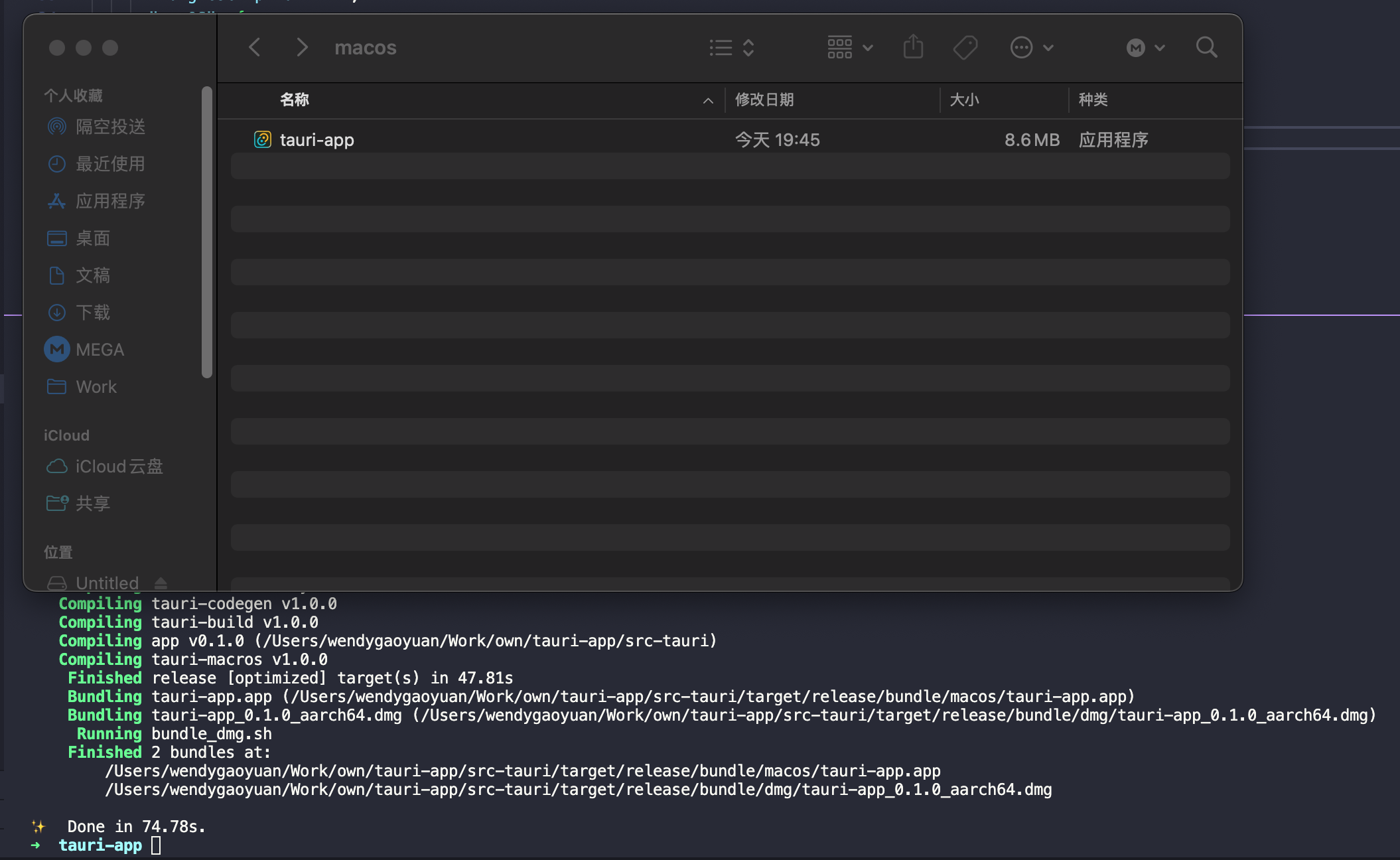
Task: Open the MEGA toolbar dropdown
Action: pyautogui.click(x=1146, y=48)
